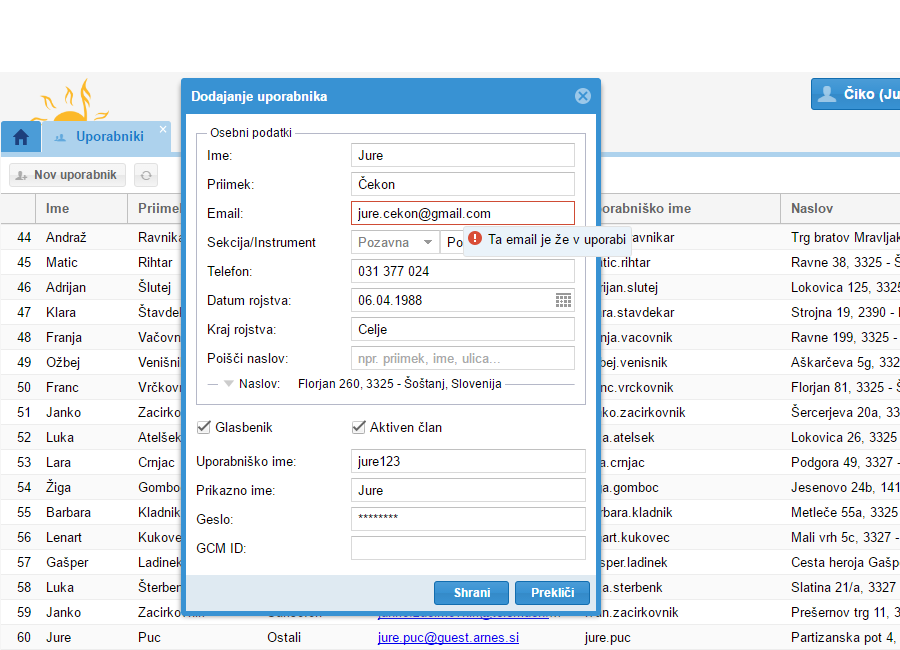Sort by the Naslov column header

811,209
